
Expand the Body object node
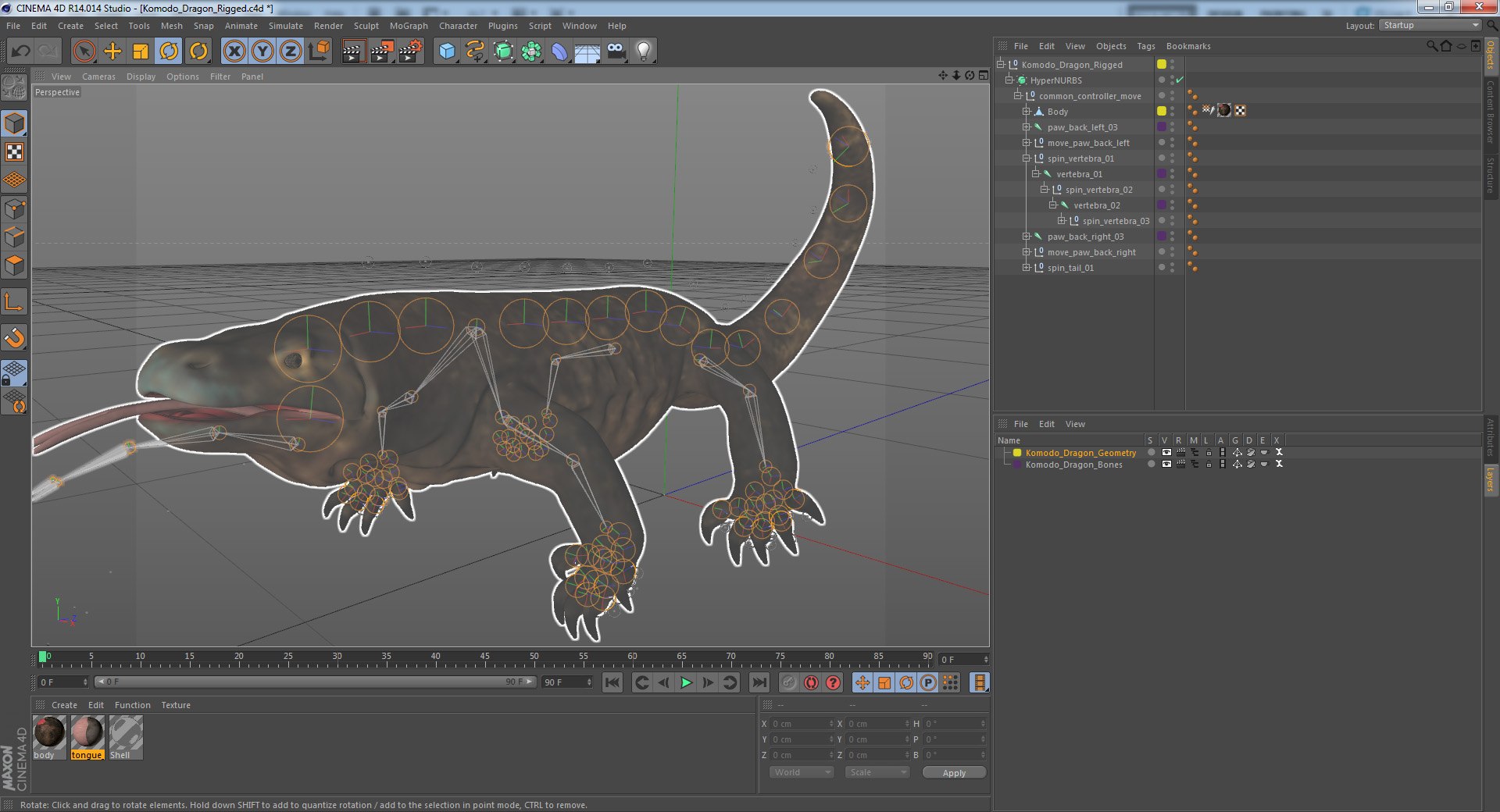coord(1027,111)
